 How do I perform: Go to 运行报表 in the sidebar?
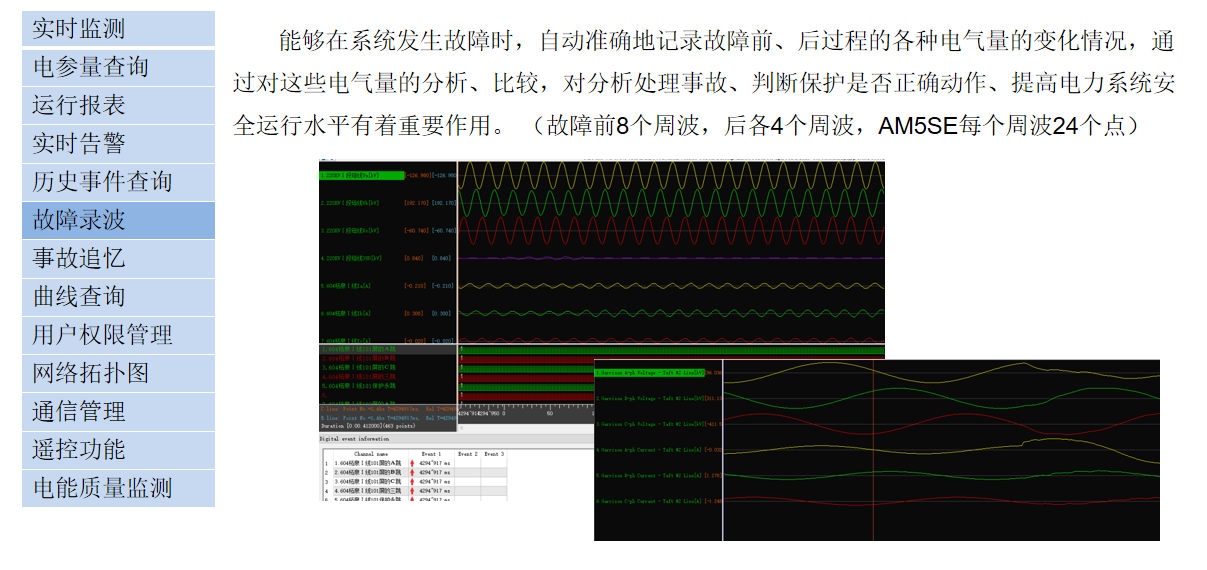[118, 105]
